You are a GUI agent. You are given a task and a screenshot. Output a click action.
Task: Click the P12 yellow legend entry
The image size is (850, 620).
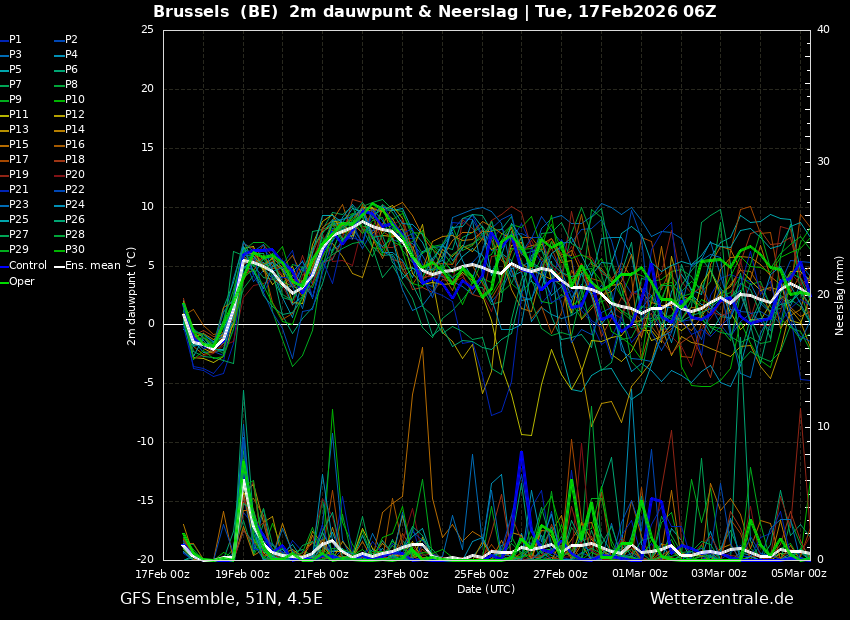pyautogui.click(x=75, y=115)
